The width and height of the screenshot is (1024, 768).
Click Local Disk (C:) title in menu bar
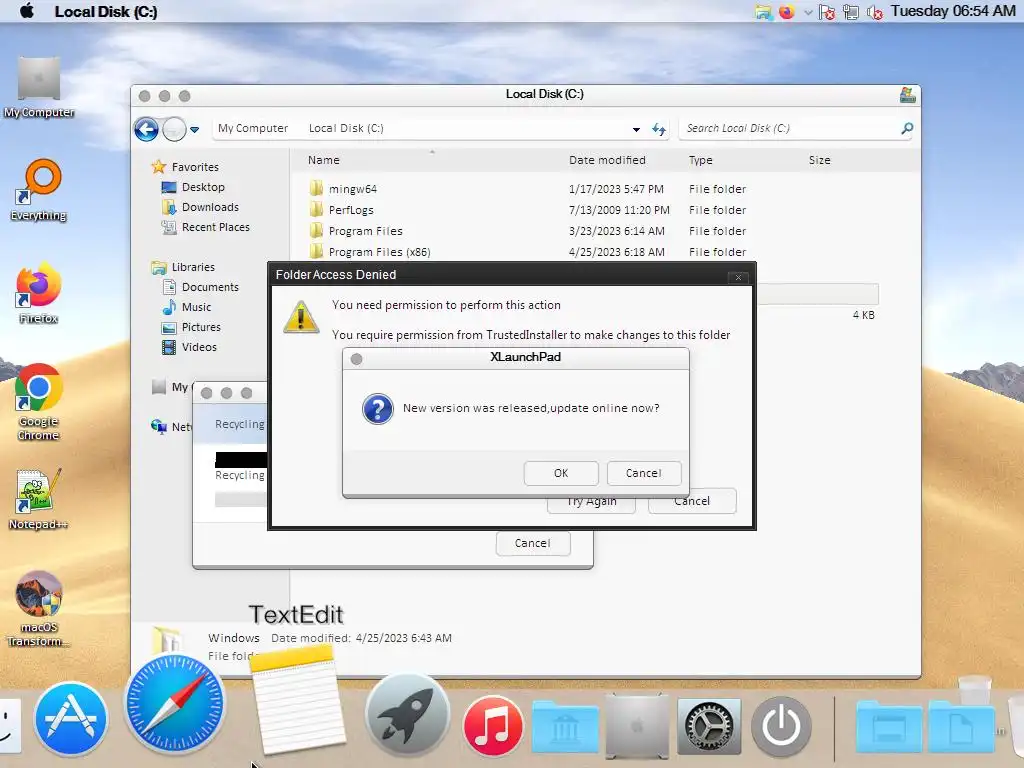pyautogui.click(x=106, y=12)
